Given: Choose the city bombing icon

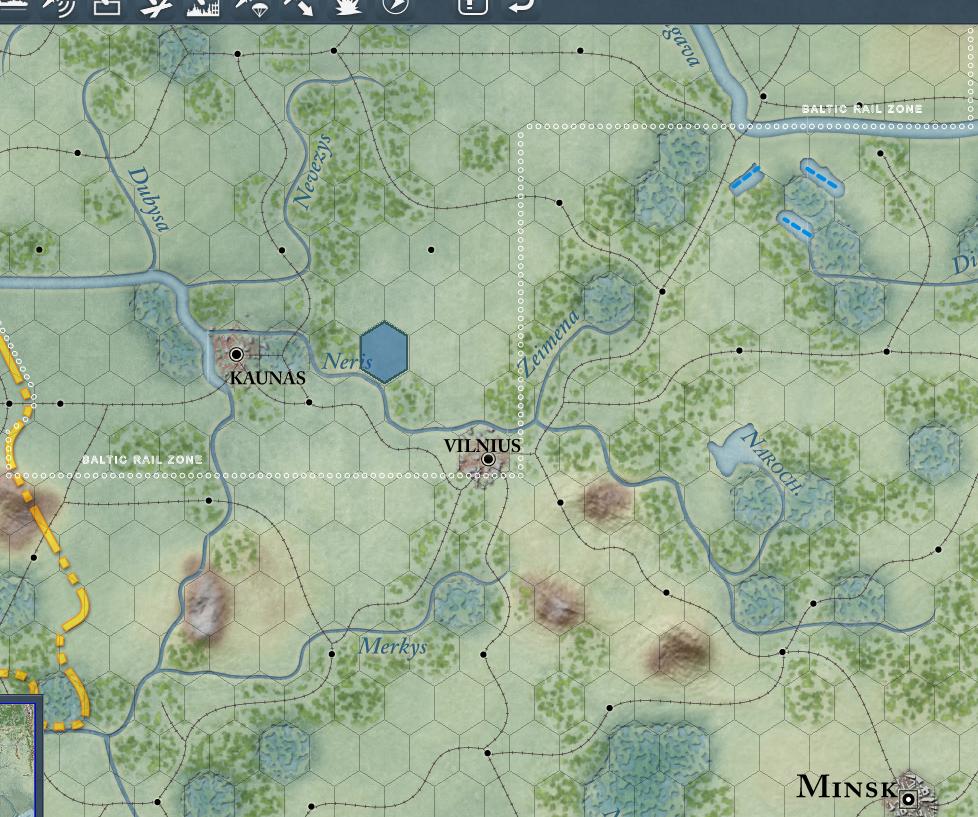Looking at the screenshot, I should (203, 6).
